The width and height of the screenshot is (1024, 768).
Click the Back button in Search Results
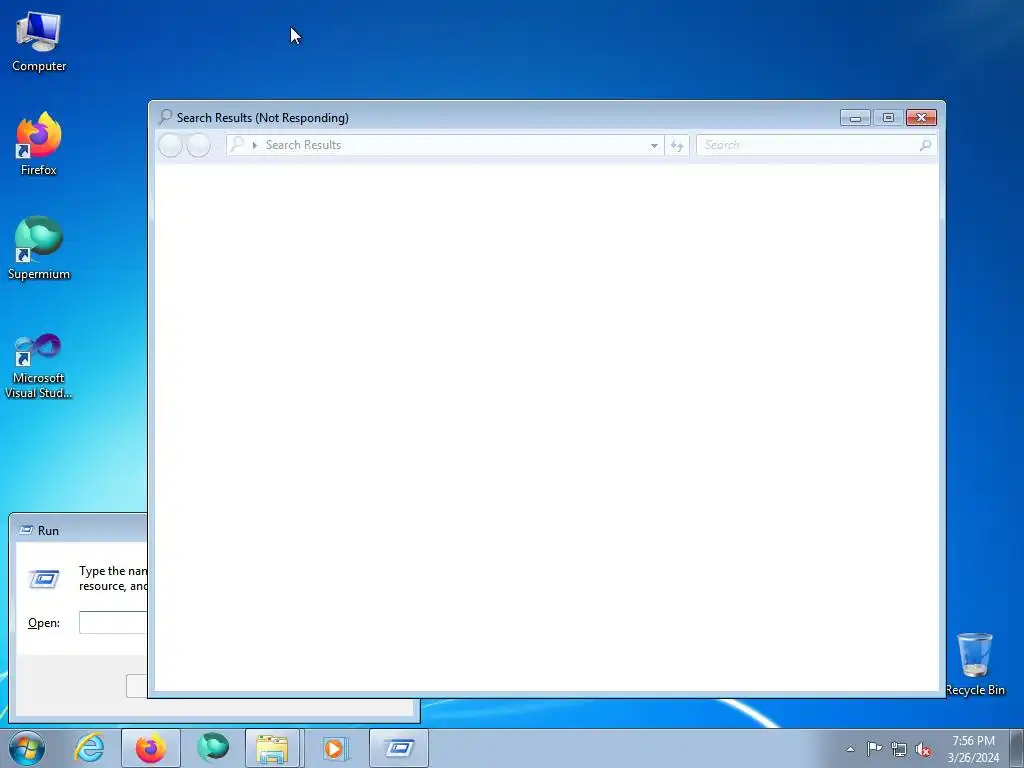coord(170,145)
